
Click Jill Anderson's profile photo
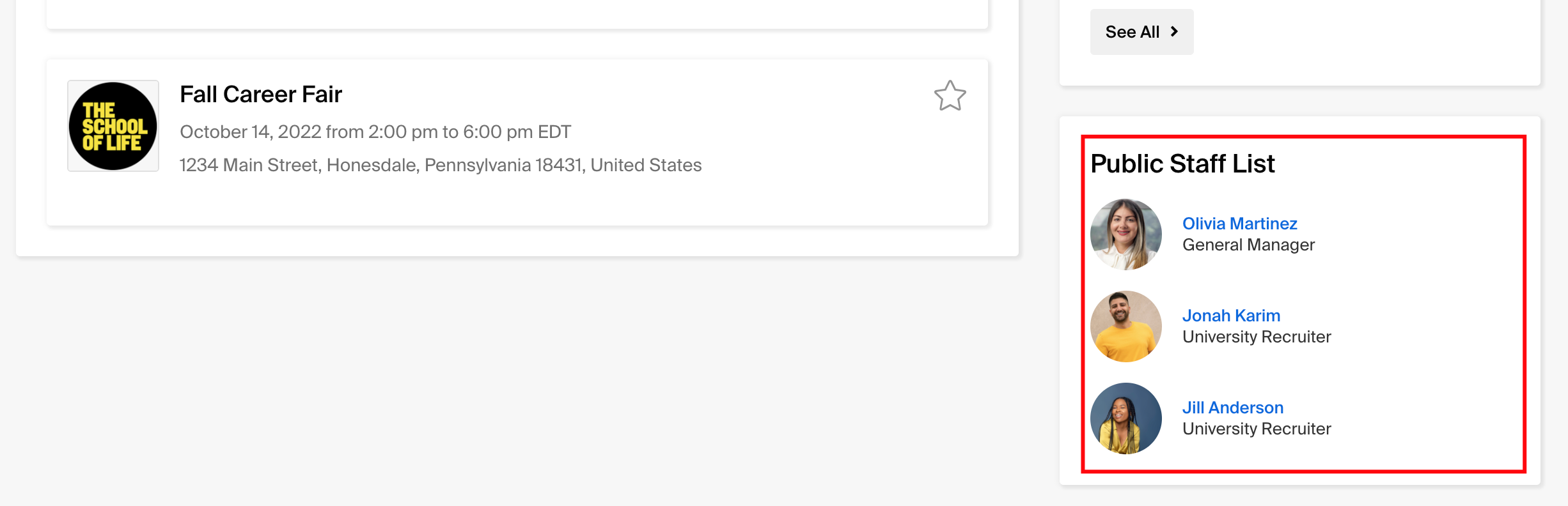(x=1125, y=418)
